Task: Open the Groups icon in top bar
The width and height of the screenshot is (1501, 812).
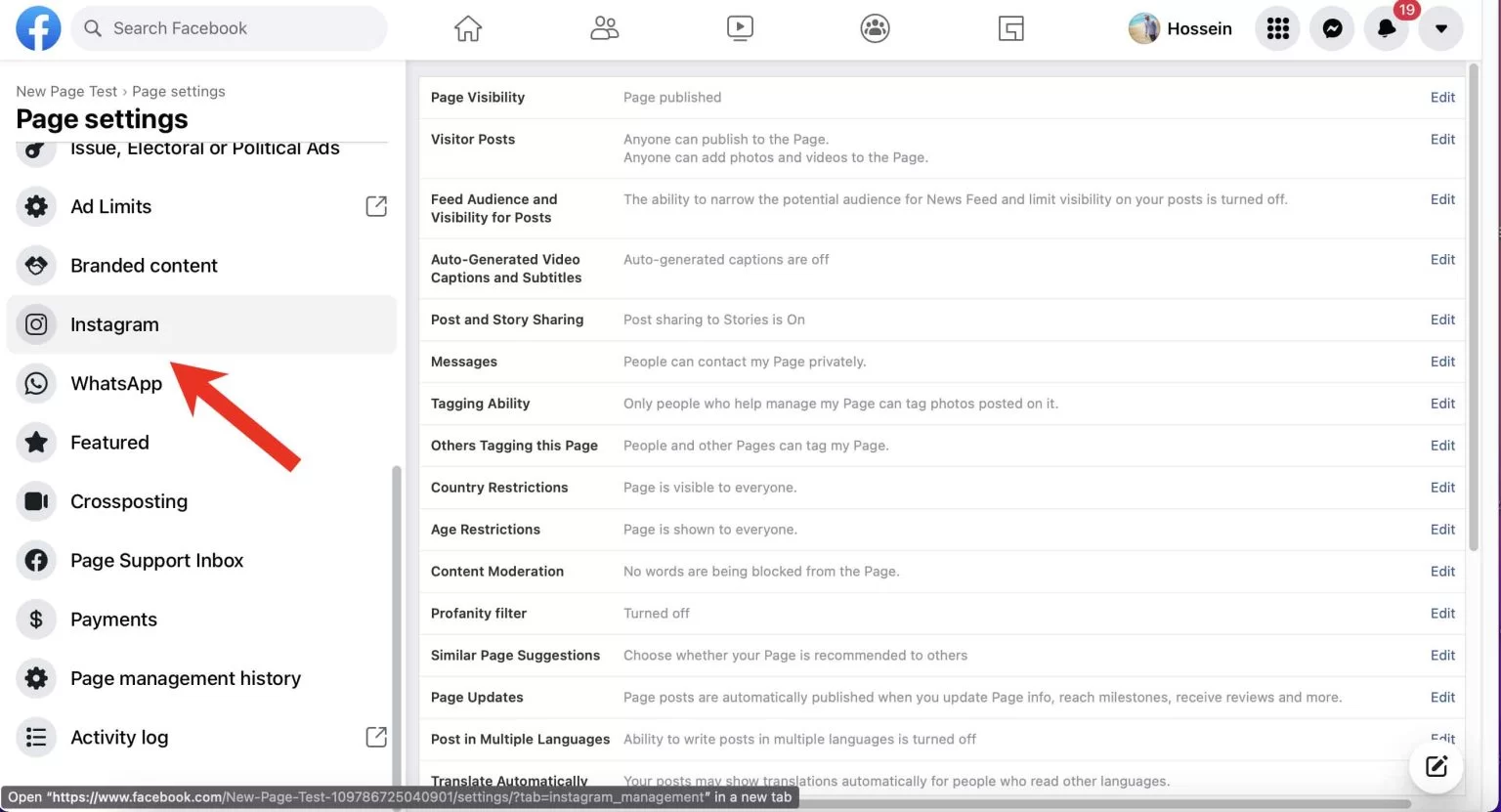Action: (x=875, y=29)
